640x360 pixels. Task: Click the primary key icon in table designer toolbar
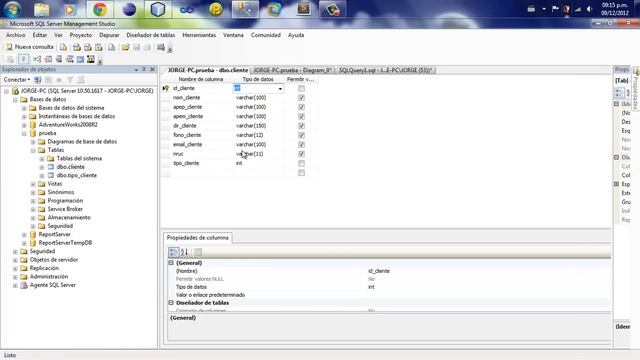24,60
